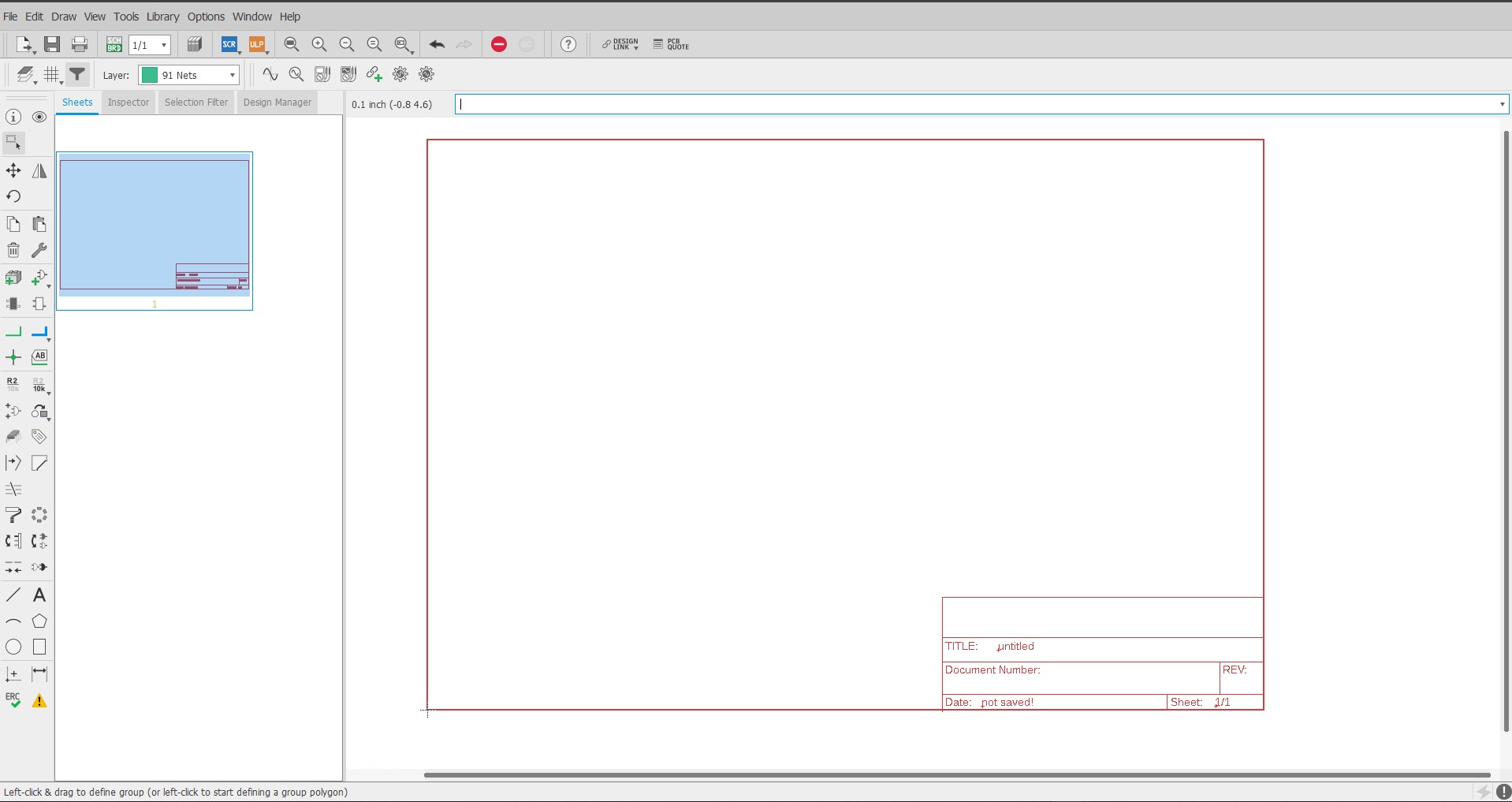Pick the Text tool in sidebar
Image resolution: width=1512 pixels, height=802 pixels.
pos(39,595)
